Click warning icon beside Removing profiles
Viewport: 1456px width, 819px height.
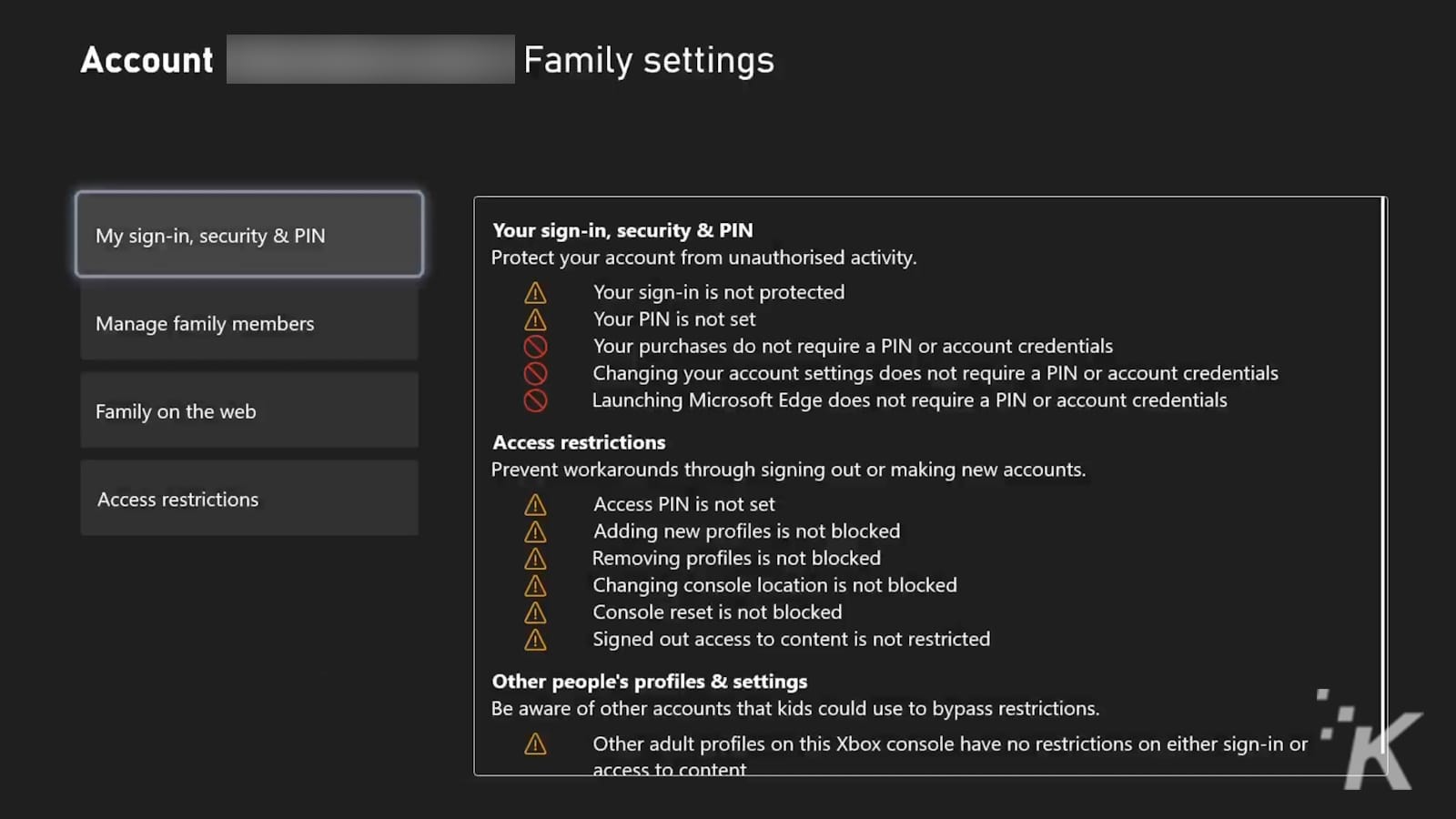pos(535,558)
